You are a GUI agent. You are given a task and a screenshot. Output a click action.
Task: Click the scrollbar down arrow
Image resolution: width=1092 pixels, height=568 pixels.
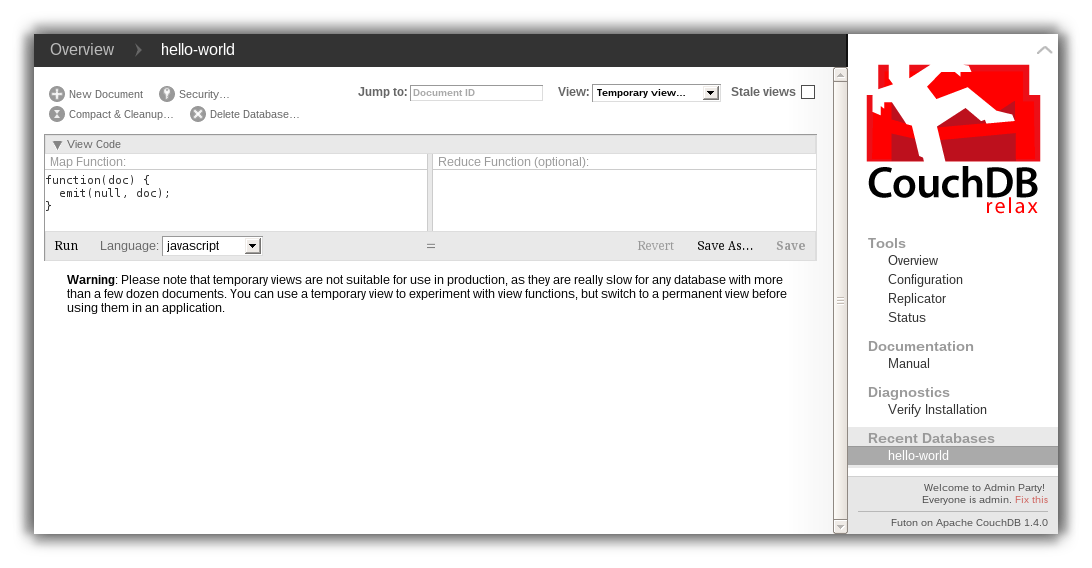[841, 527]
